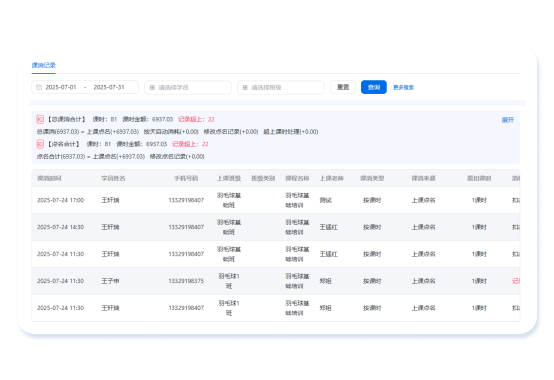Click red icon beside 【点名合计】
The image size is (554, 380).
point(40,144)
